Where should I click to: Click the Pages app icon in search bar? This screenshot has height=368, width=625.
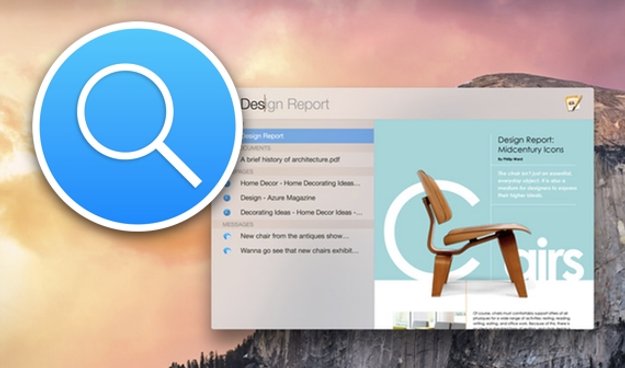click(x=573, y=104)
